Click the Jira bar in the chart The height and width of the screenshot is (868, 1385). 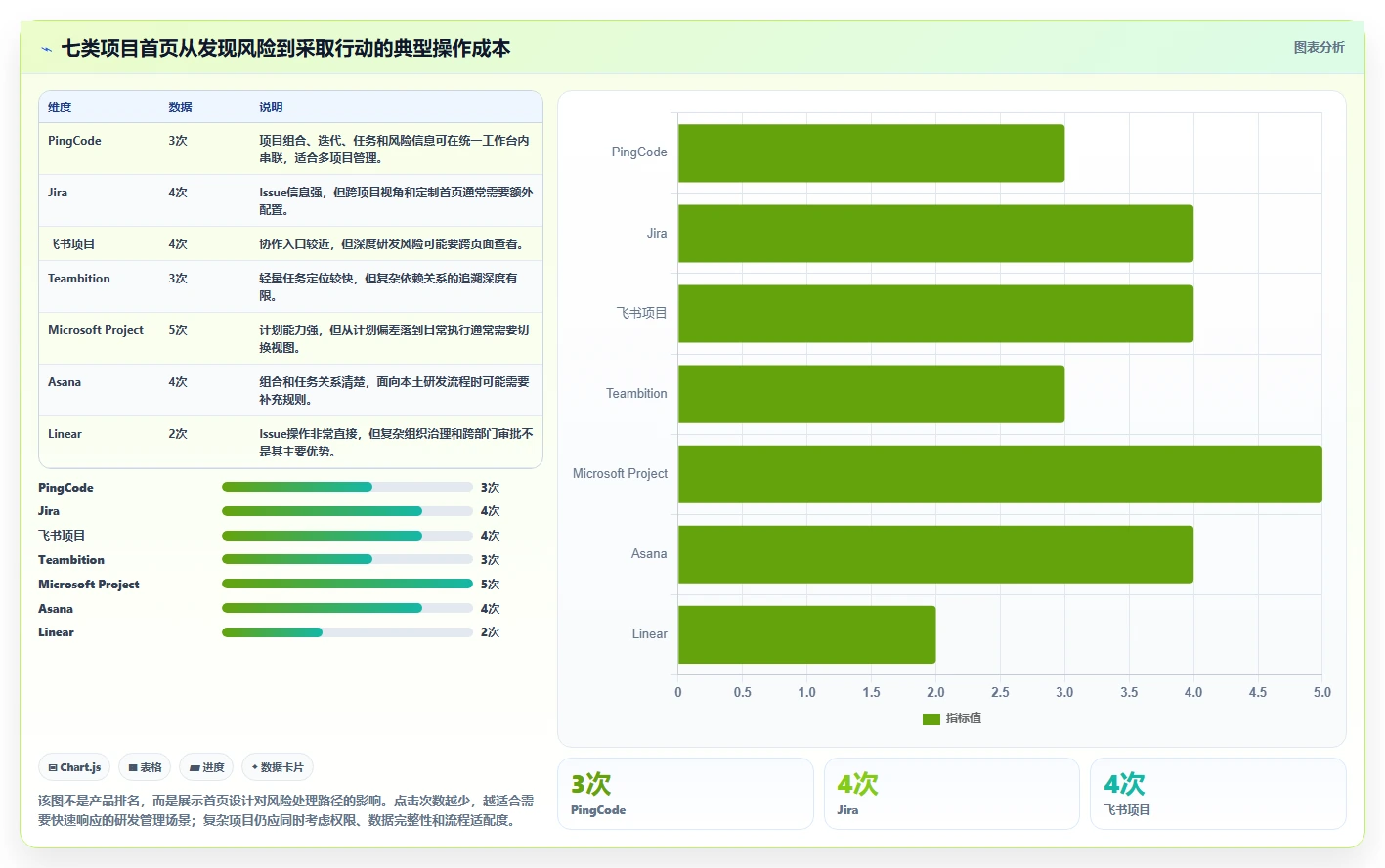tap(935, 234)
